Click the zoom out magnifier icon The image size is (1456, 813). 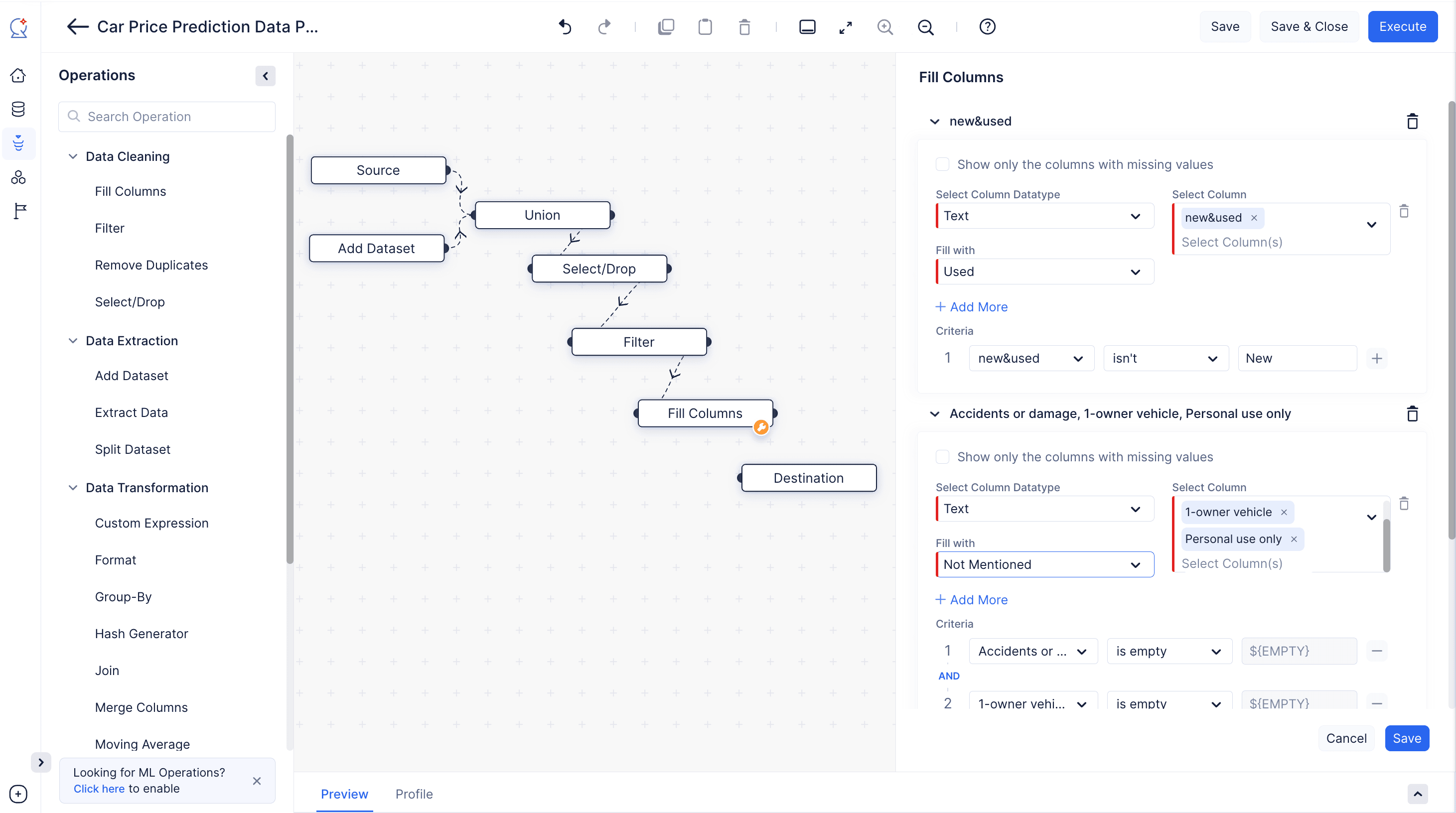pyautogui.click(x=925, y=27)
